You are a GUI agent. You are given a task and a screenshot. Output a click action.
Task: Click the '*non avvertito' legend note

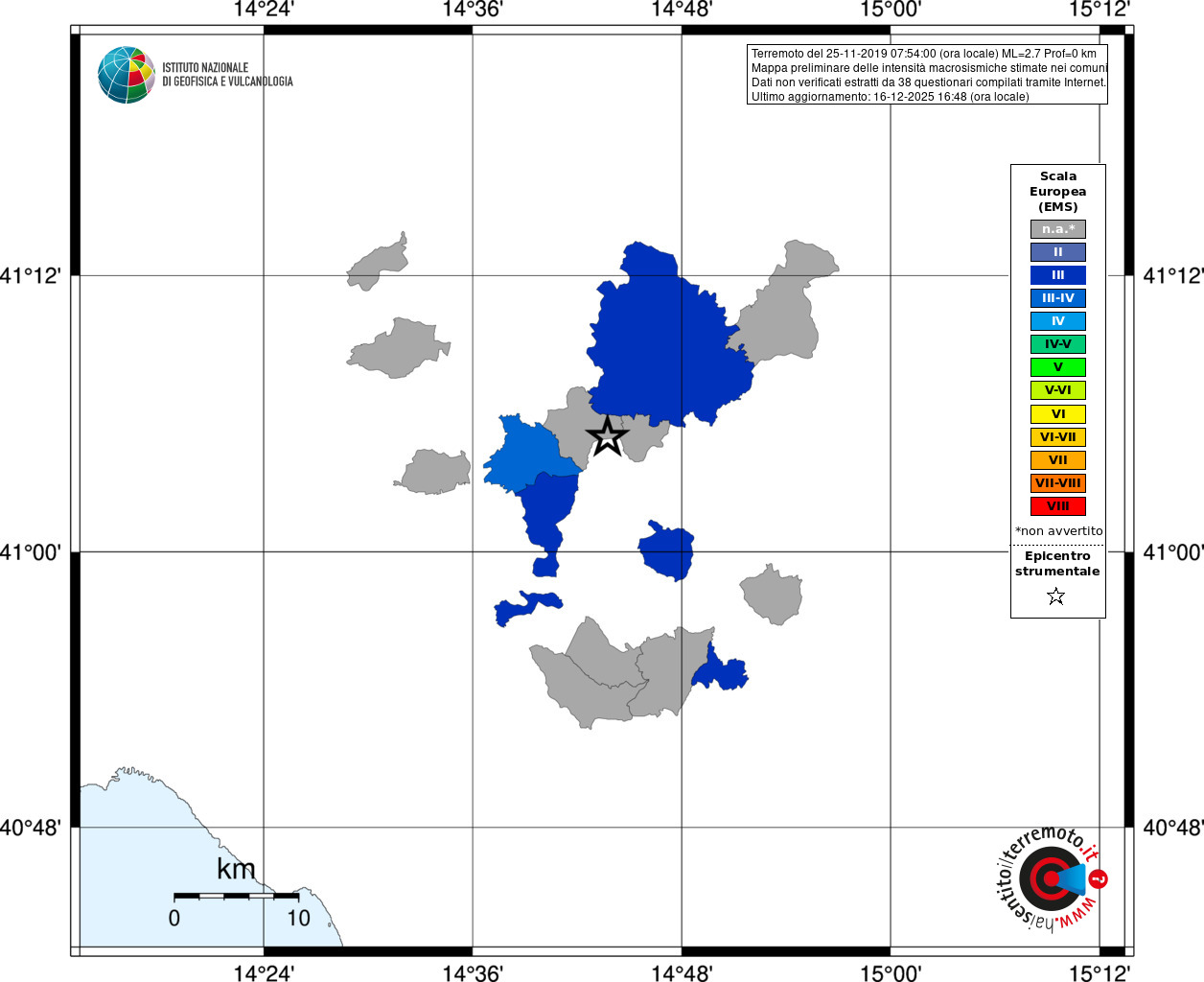[x=1058, y=531]
